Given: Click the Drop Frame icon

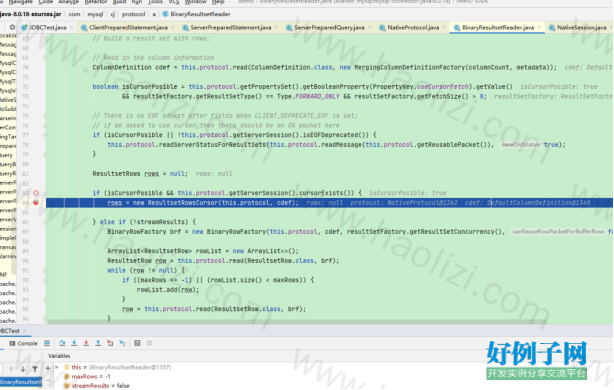Looking at the screenshot, I should tap(110, 343).
